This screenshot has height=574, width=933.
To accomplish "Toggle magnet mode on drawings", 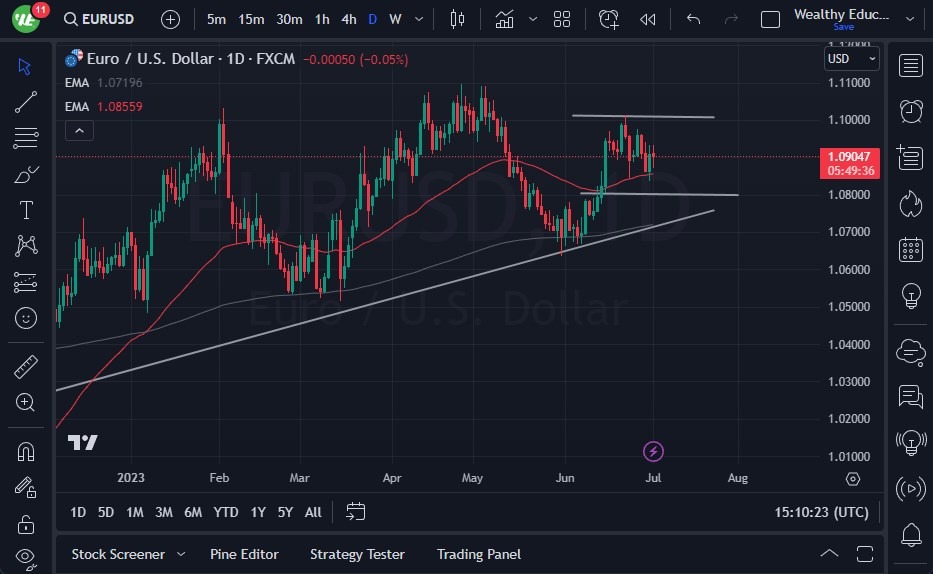I will point(26,451).
